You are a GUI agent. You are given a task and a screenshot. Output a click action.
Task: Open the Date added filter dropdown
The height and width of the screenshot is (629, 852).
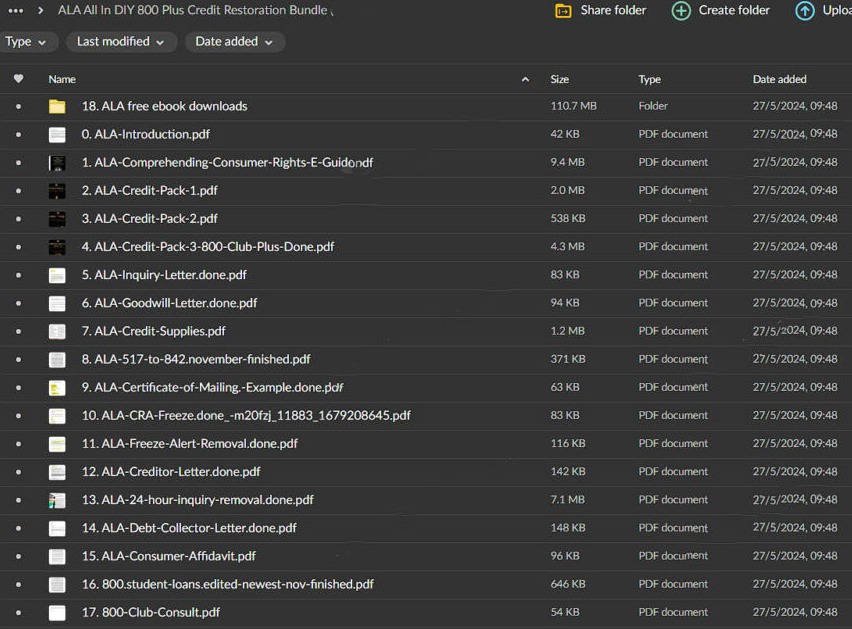click(234, 42)
